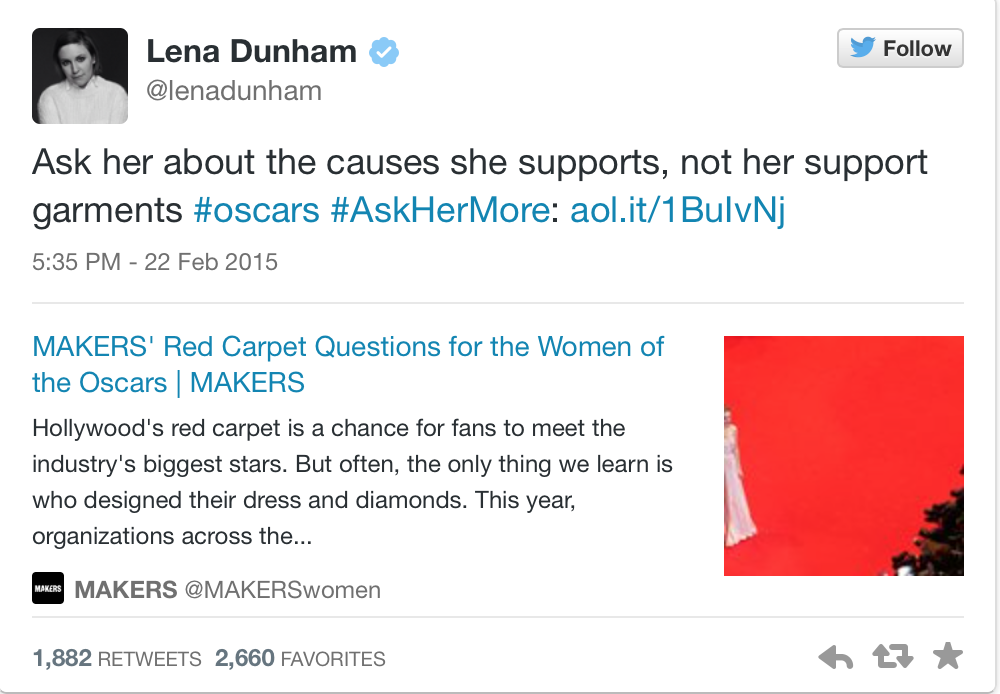
Task: Open the Lena Dunham display name
Action: pyautogui.click(x=251, y=51)
